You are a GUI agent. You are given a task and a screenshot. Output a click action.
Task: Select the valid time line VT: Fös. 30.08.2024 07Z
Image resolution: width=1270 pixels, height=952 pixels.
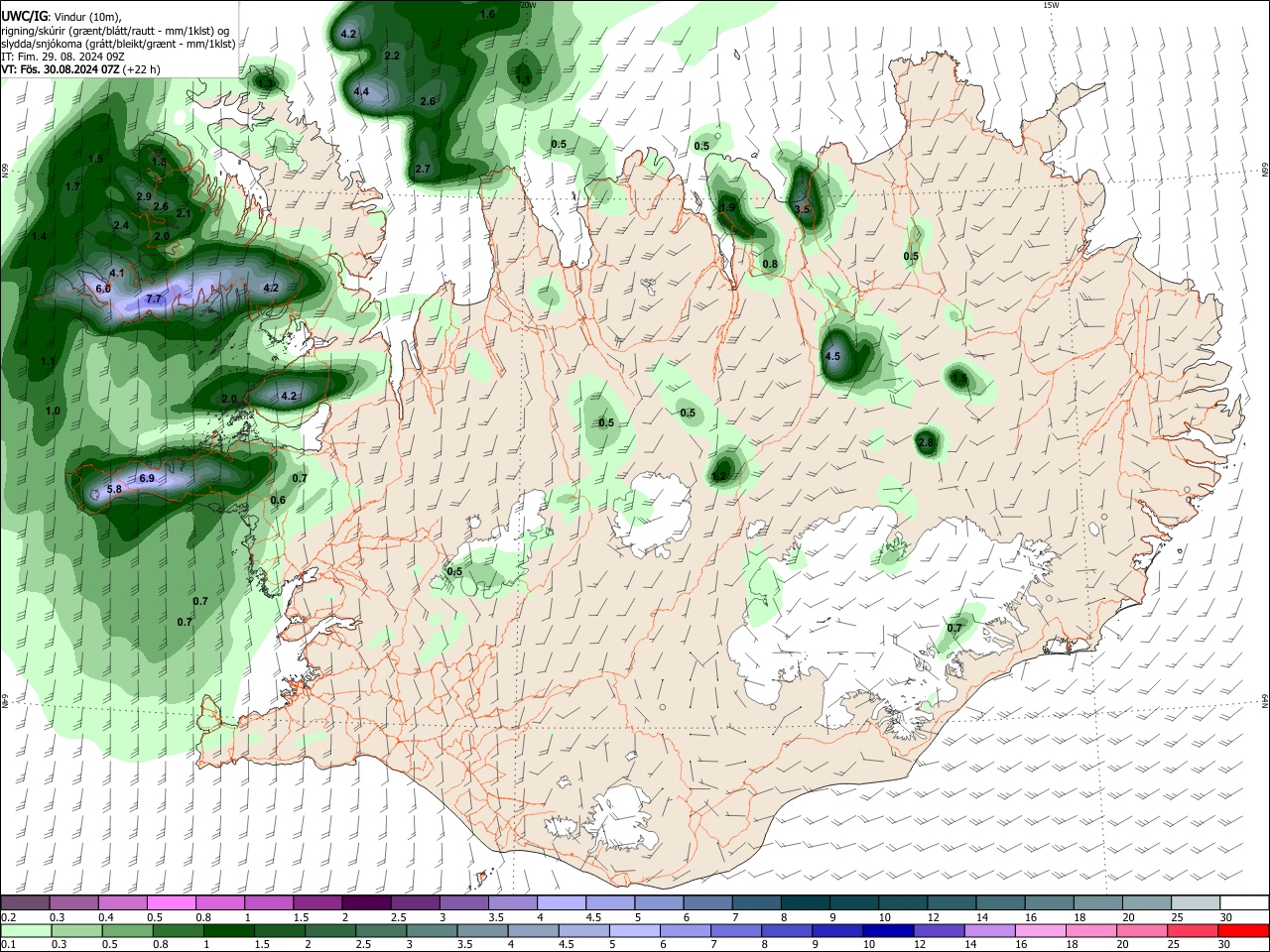61,69
